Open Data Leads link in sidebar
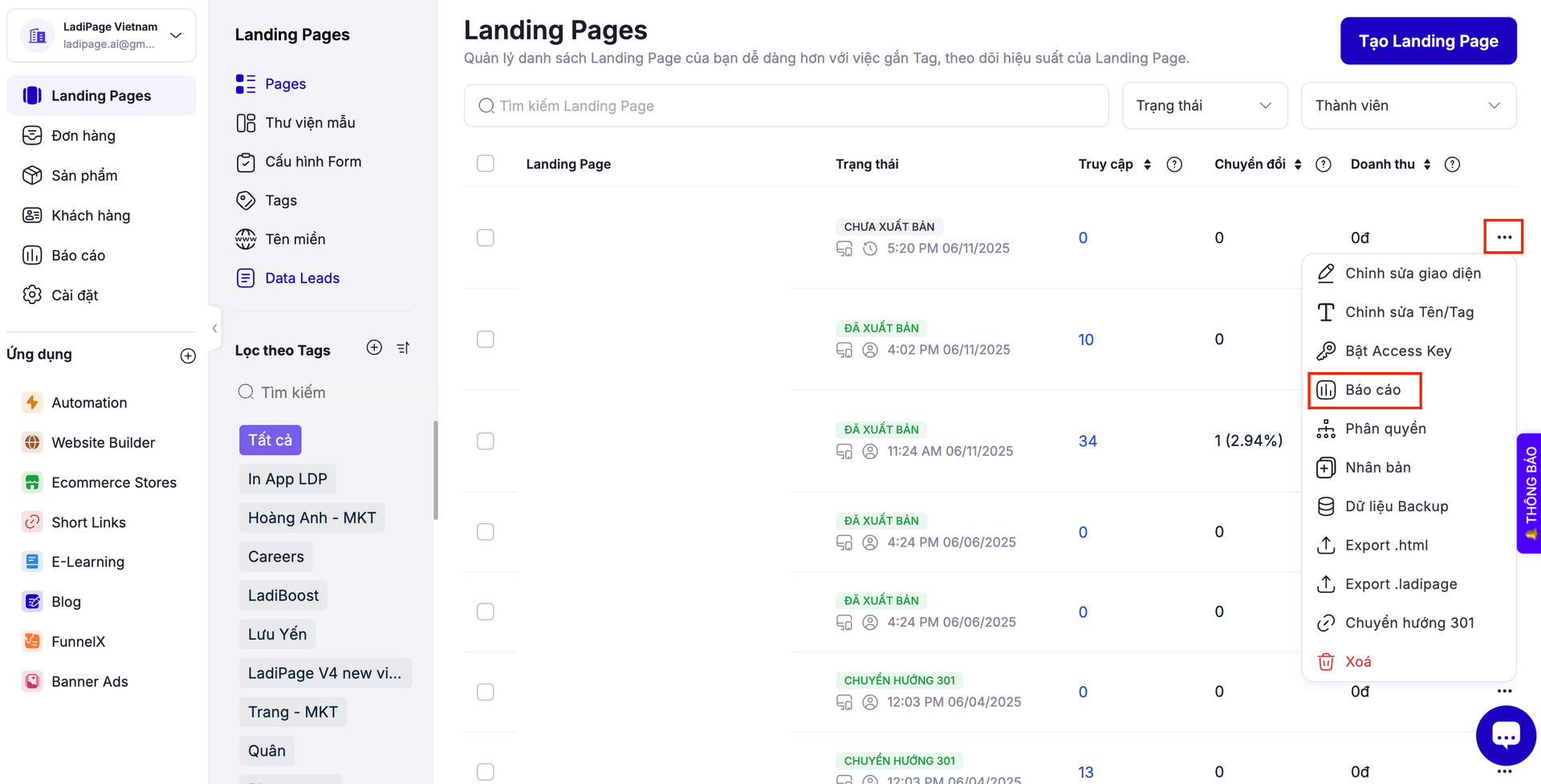The height and width of the screenshot is (784, 1541). pyautogui.click(x=302, y=278)
